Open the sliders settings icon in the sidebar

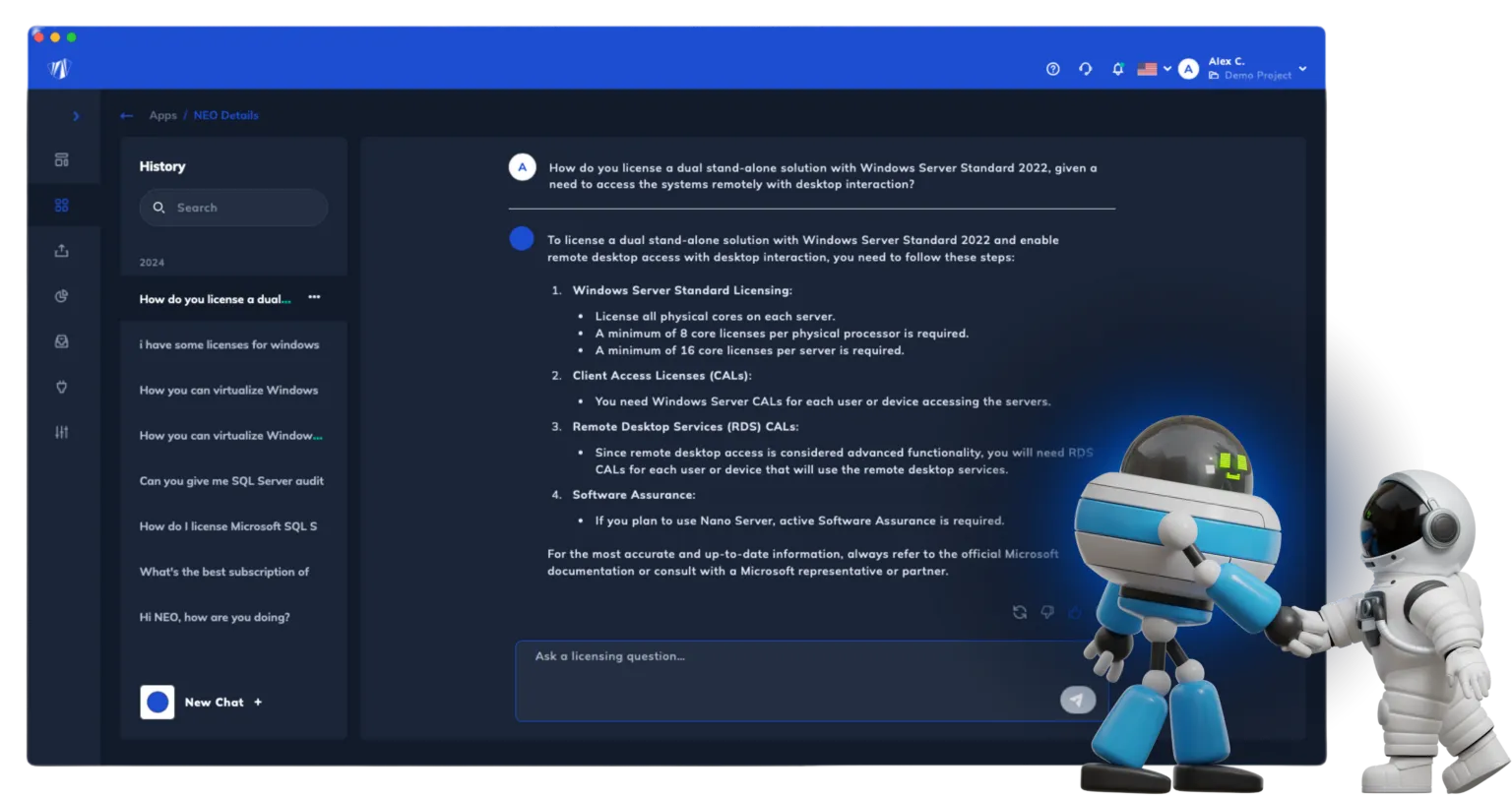(62, 432)
